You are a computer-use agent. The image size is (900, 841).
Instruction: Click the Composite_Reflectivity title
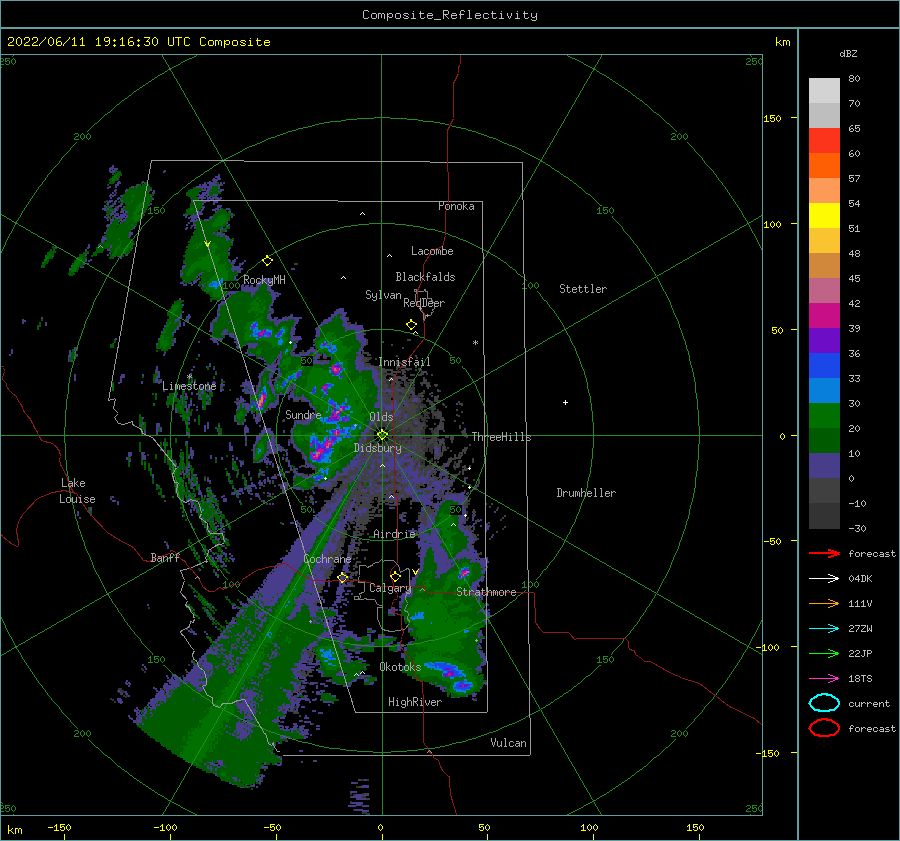[x=450, y=15]
